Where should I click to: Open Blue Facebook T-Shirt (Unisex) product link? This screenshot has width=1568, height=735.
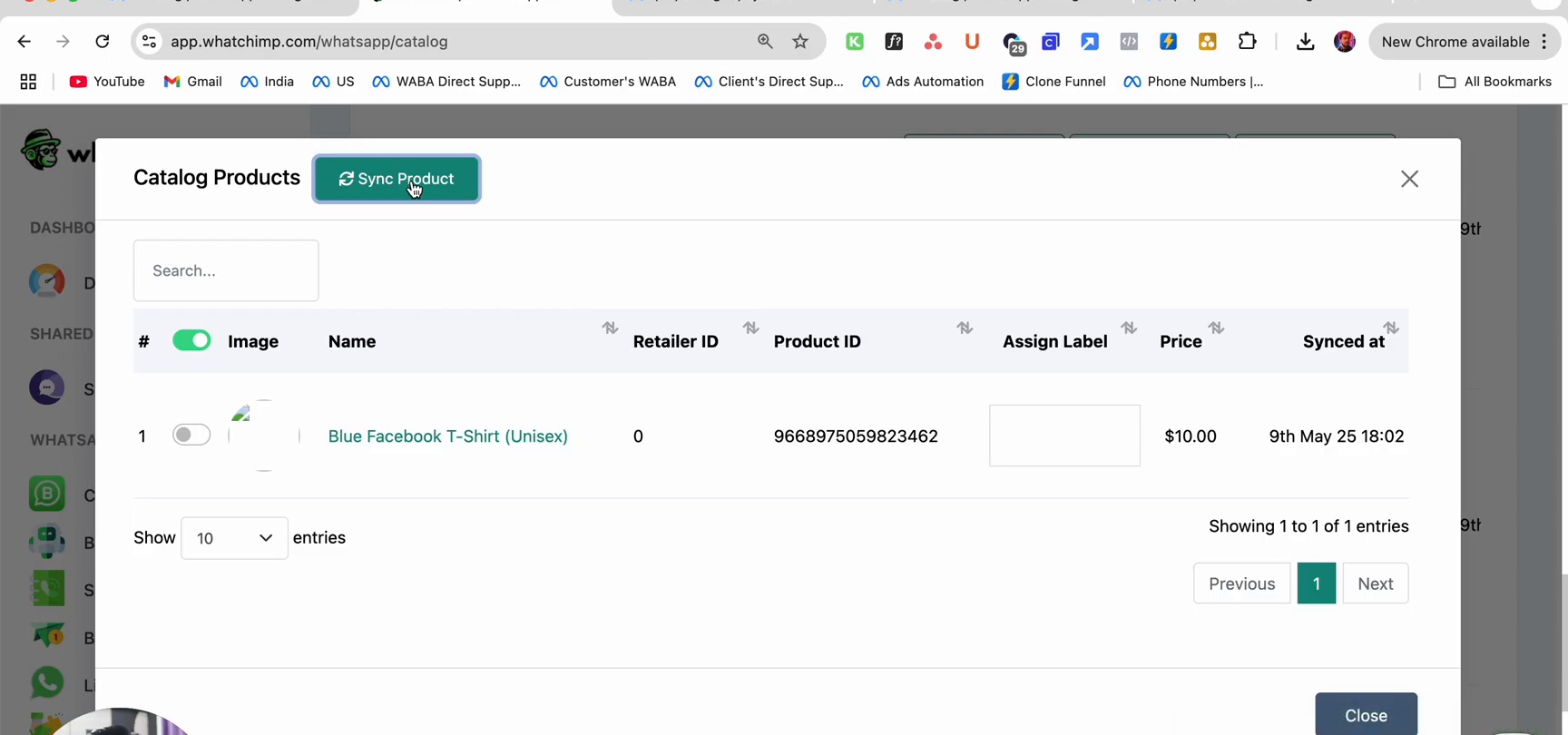448,436
